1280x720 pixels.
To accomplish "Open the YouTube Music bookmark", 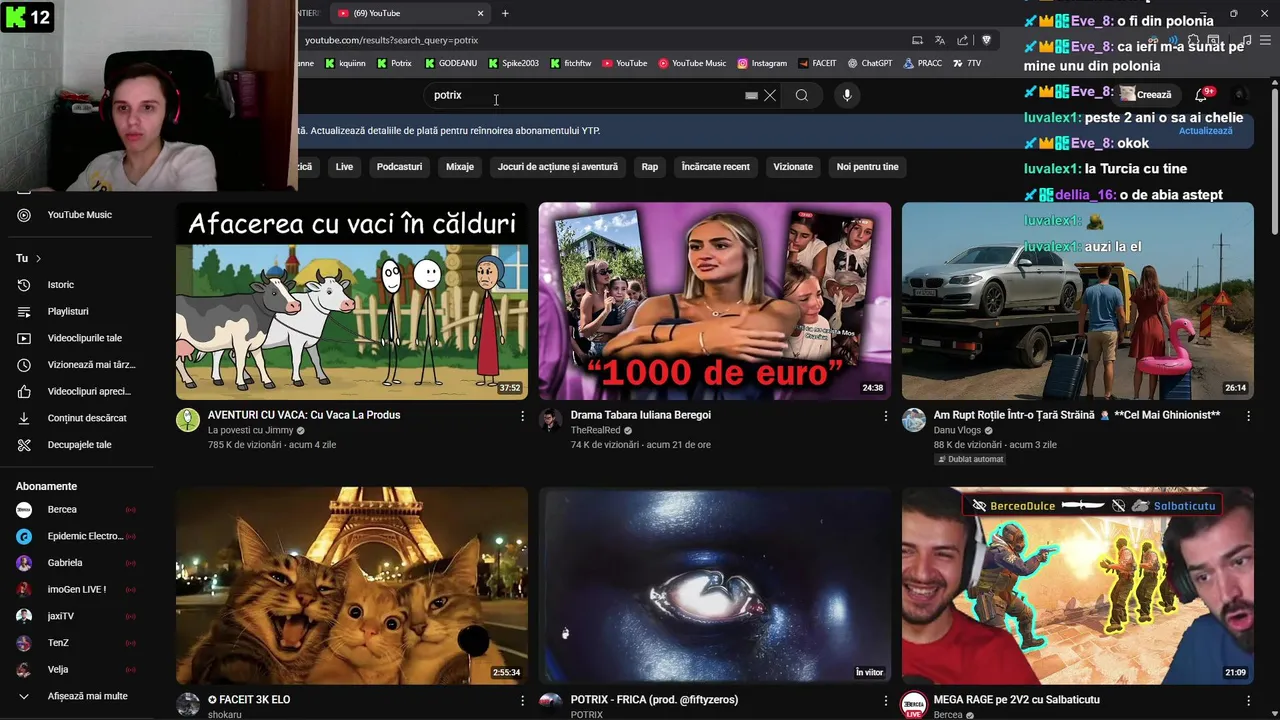I will tap(692, 63).
